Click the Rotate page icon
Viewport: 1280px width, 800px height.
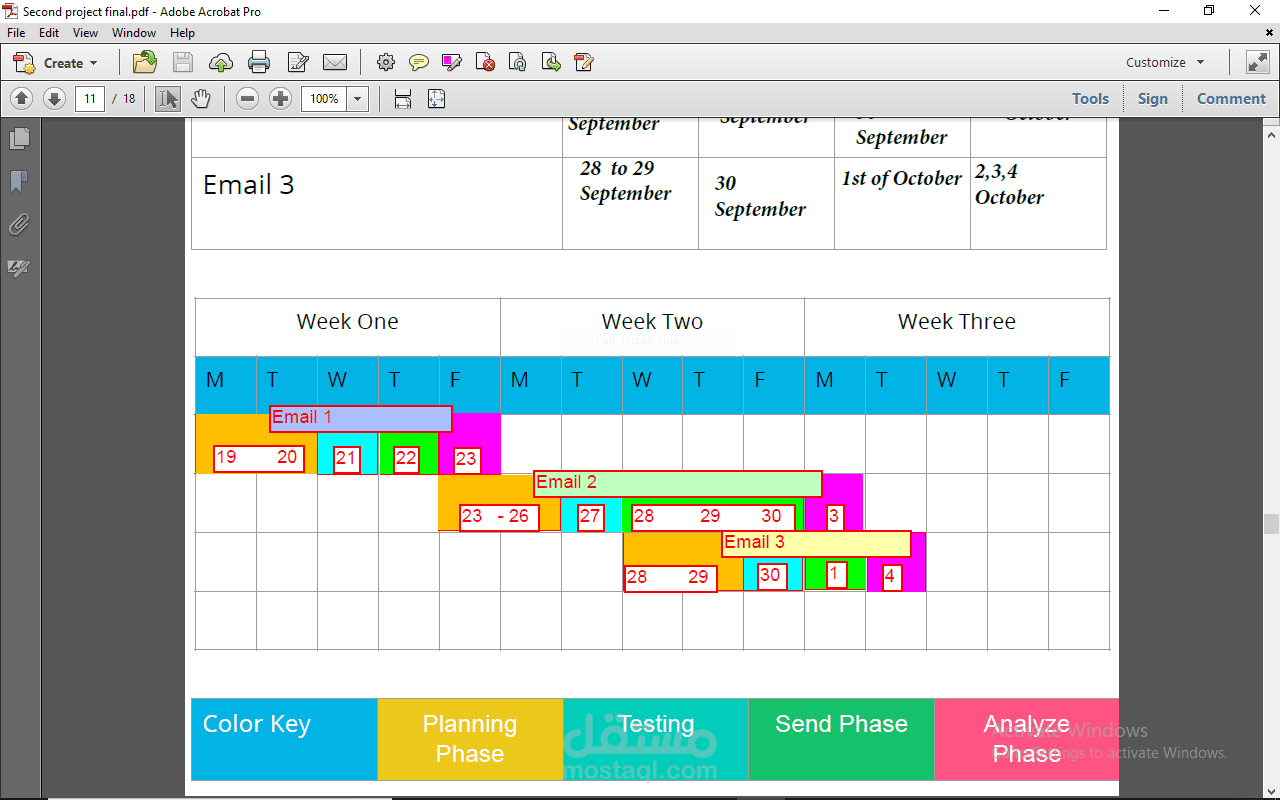point(518,62)
